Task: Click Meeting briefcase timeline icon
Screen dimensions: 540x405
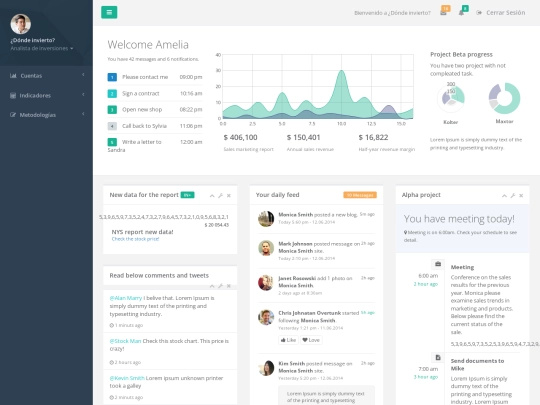Action: 438,264
